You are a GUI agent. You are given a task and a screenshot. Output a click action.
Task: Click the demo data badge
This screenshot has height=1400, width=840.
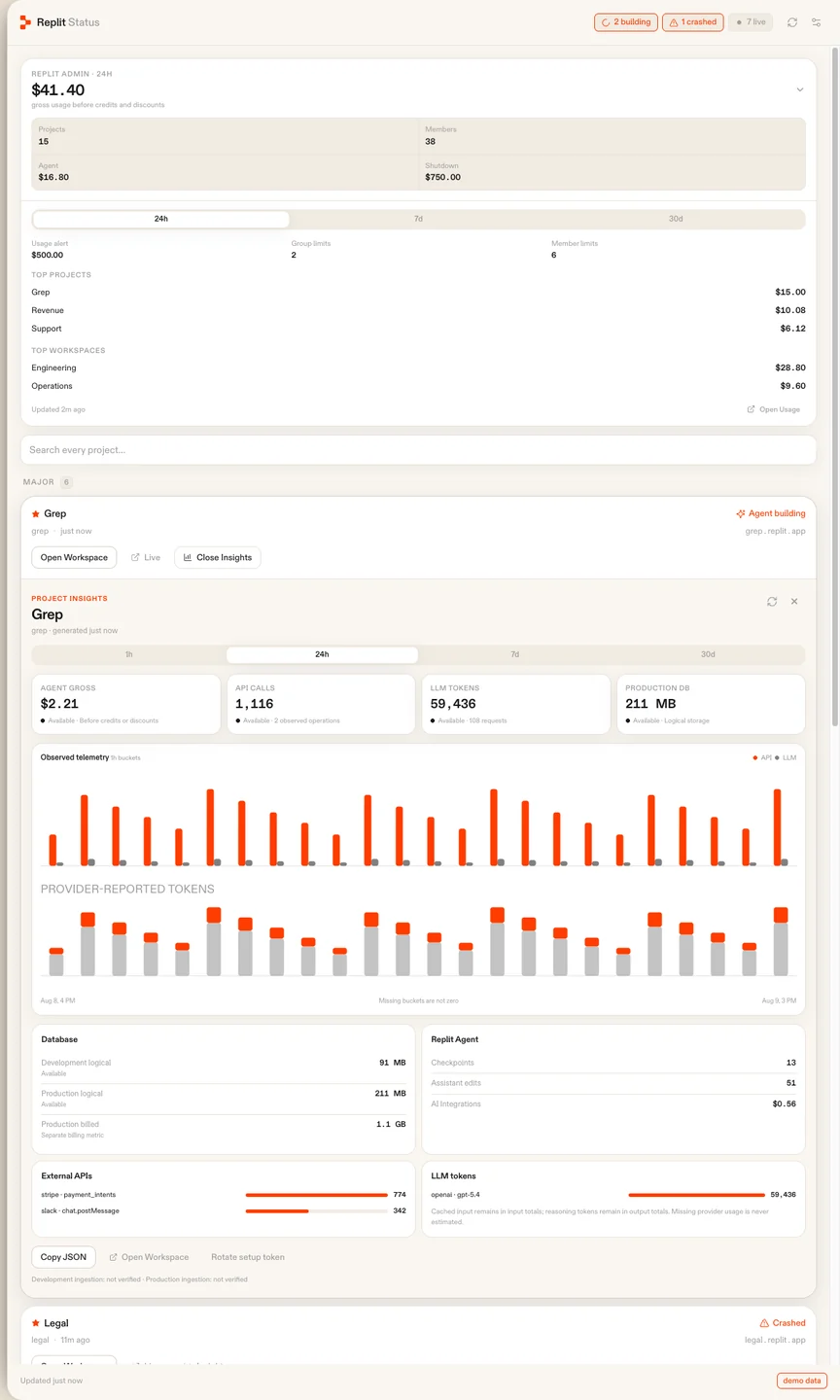coord(802,1381)
